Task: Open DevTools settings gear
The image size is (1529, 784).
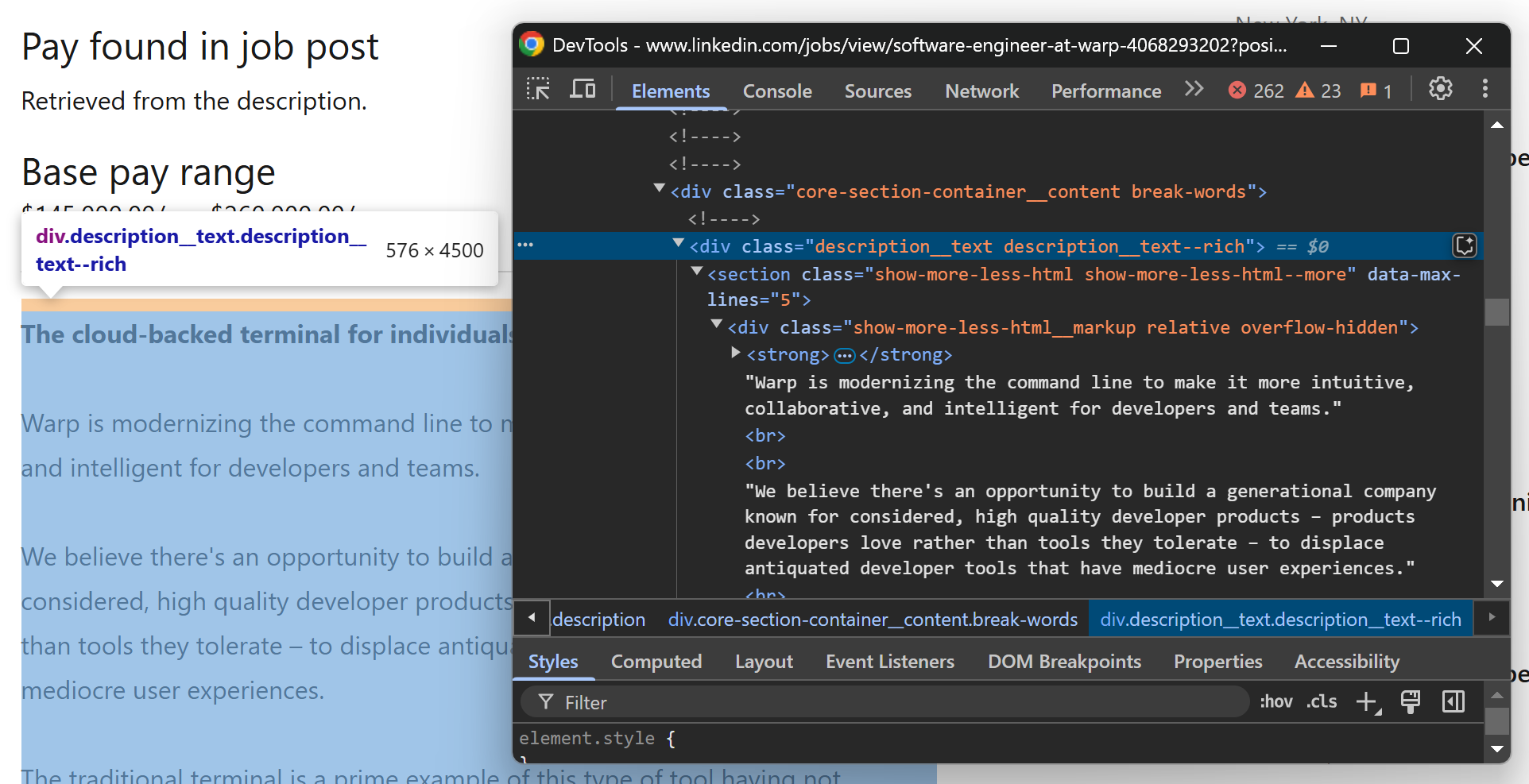Action: [1441, 88]
